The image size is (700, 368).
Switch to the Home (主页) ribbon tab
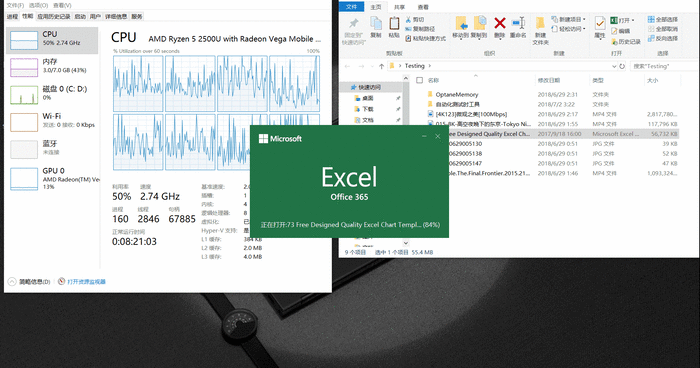click(376, 7)
